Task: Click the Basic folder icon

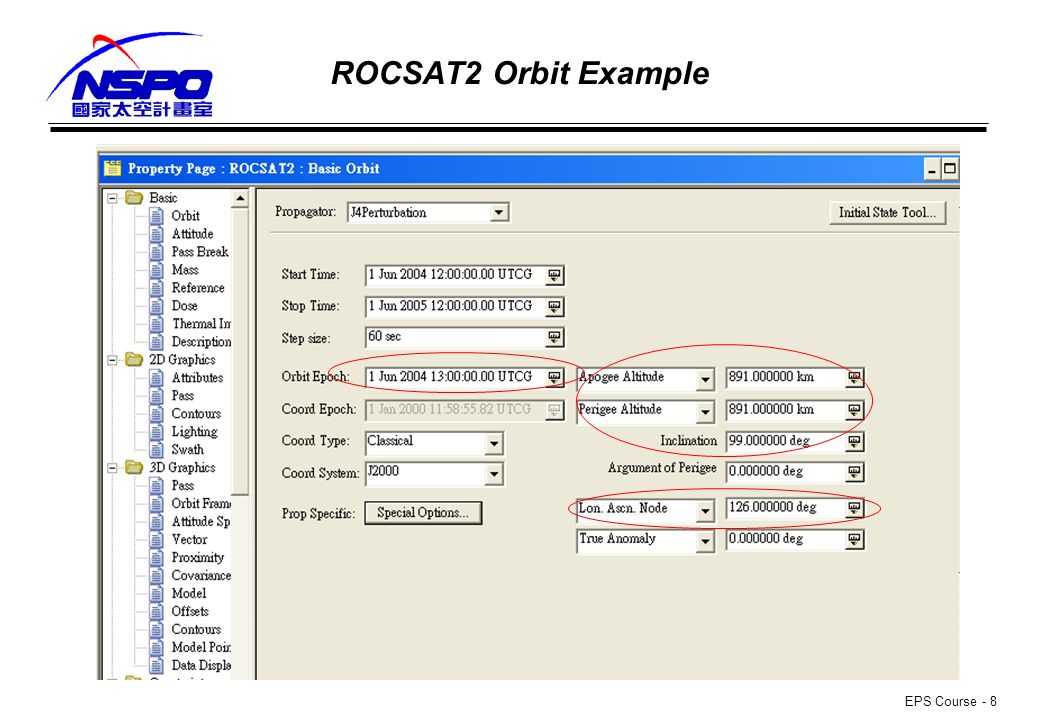Action: tap(134, 198)
